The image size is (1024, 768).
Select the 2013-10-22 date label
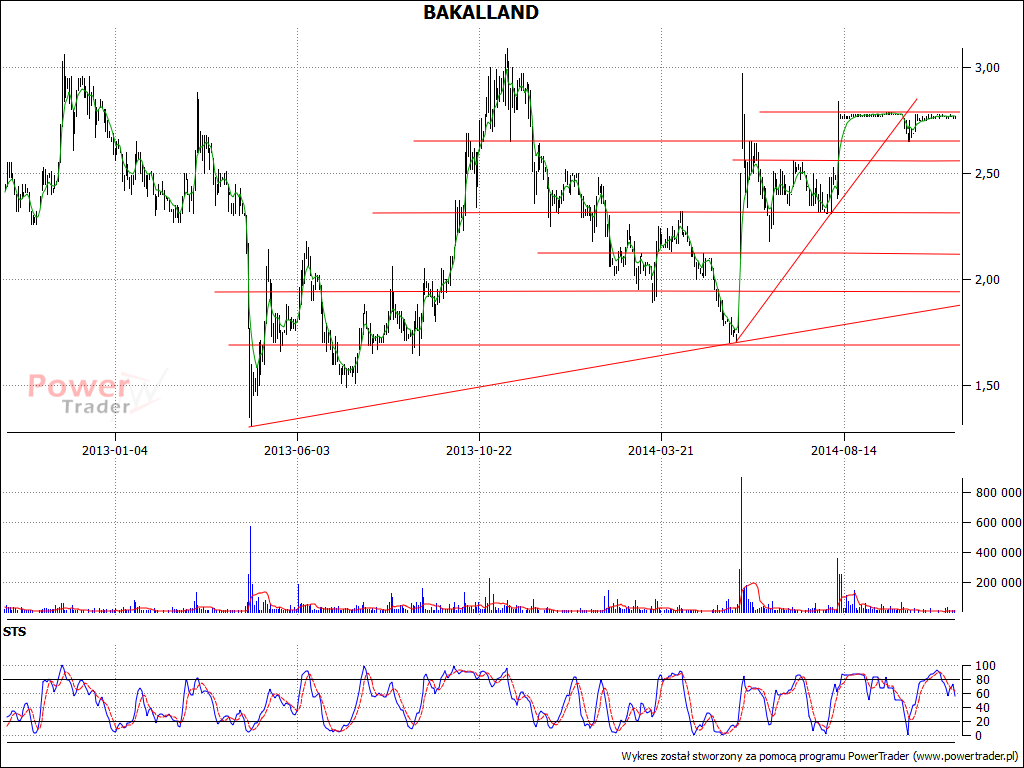click(479, 451)
